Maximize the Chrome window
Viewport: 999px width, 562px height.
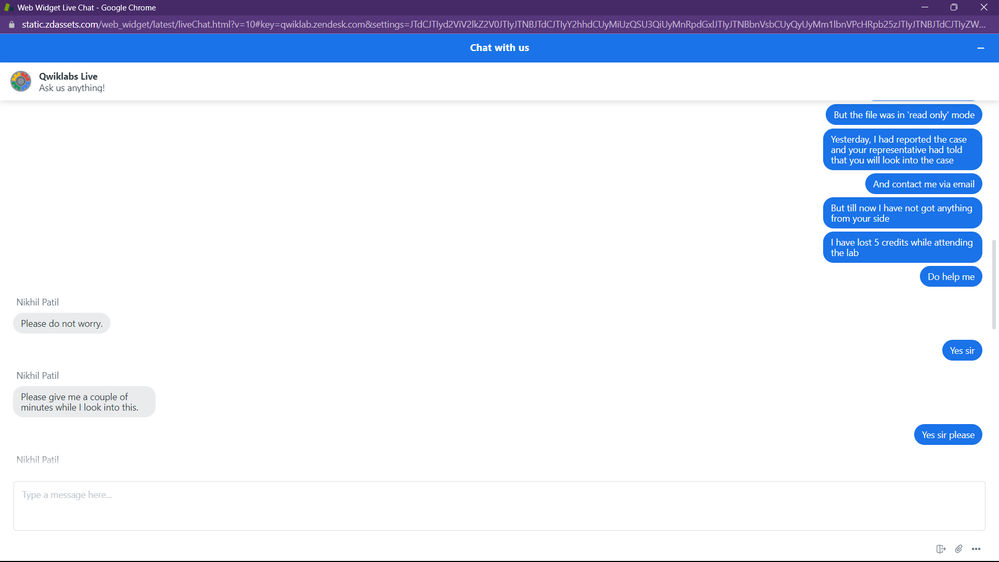coord(954,8)
